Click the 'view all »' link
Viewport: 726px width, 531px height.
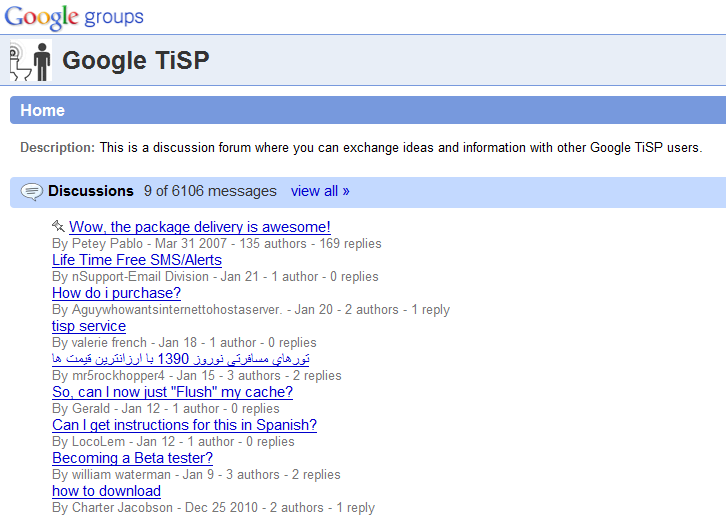coord(320,191)
